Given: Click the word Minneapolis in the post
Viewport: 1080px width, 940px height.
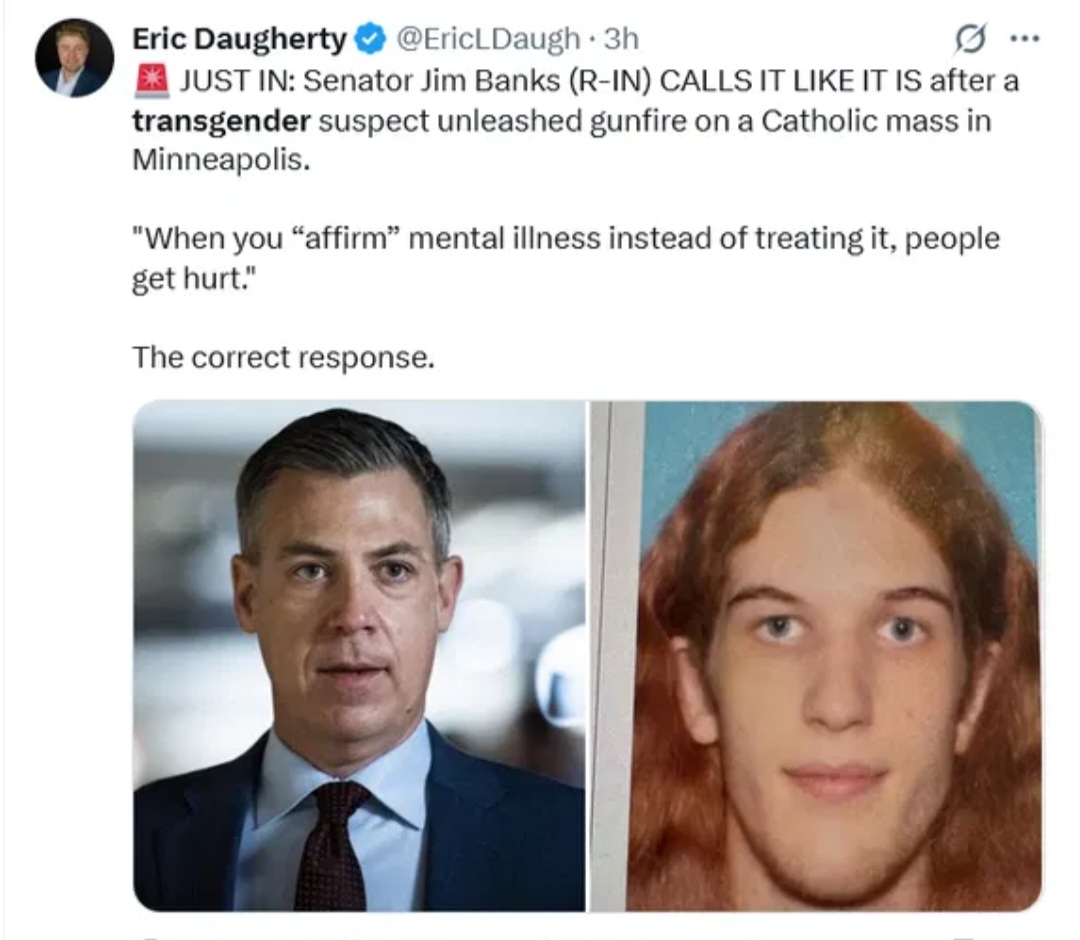Looking at the screenshot, I should (220, 160).
